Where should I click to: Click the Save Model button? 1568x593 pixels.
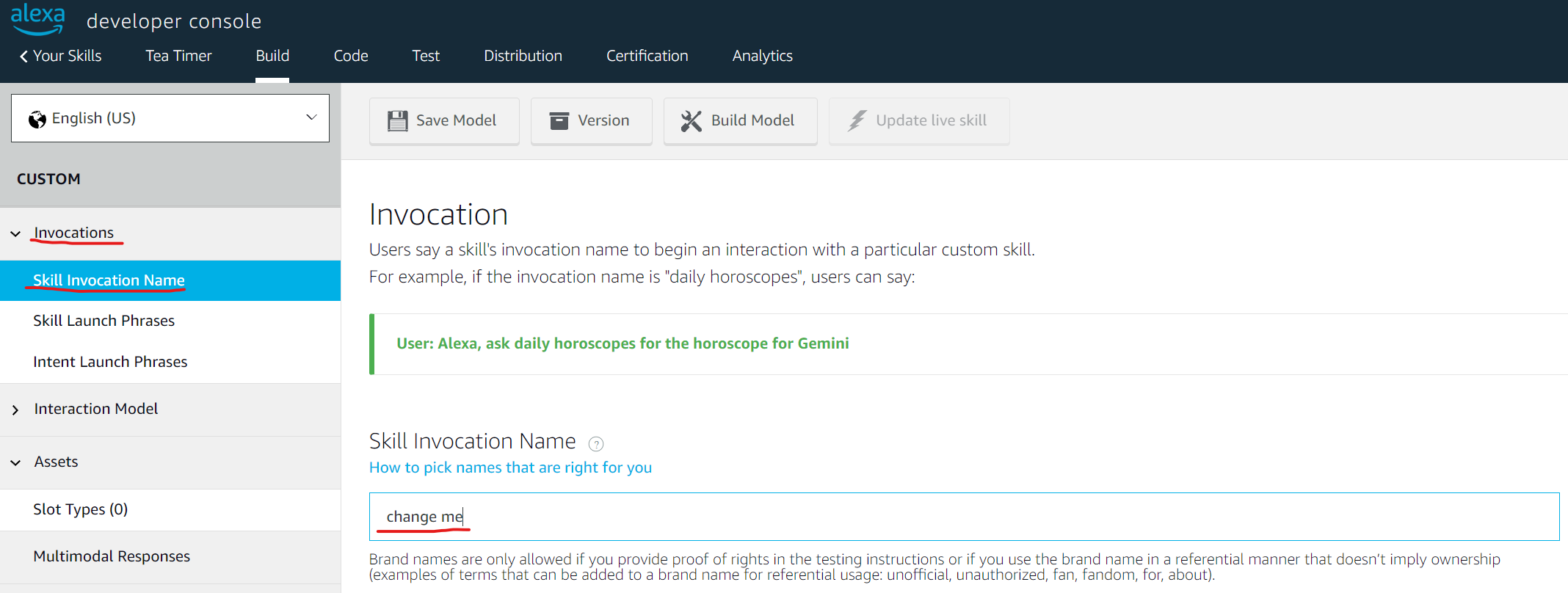coord(444,121)
